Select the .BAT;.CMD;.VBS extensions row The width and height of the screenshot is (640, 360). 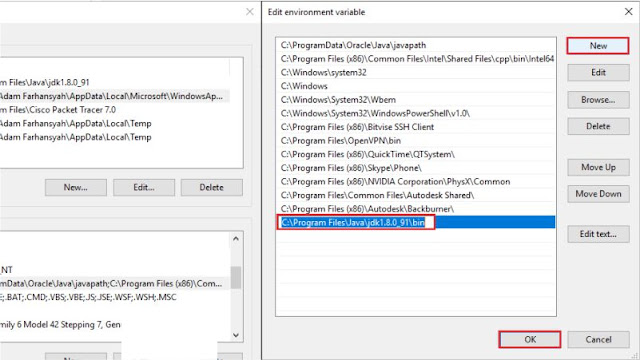pyautogui.click(x=114, y=297)
